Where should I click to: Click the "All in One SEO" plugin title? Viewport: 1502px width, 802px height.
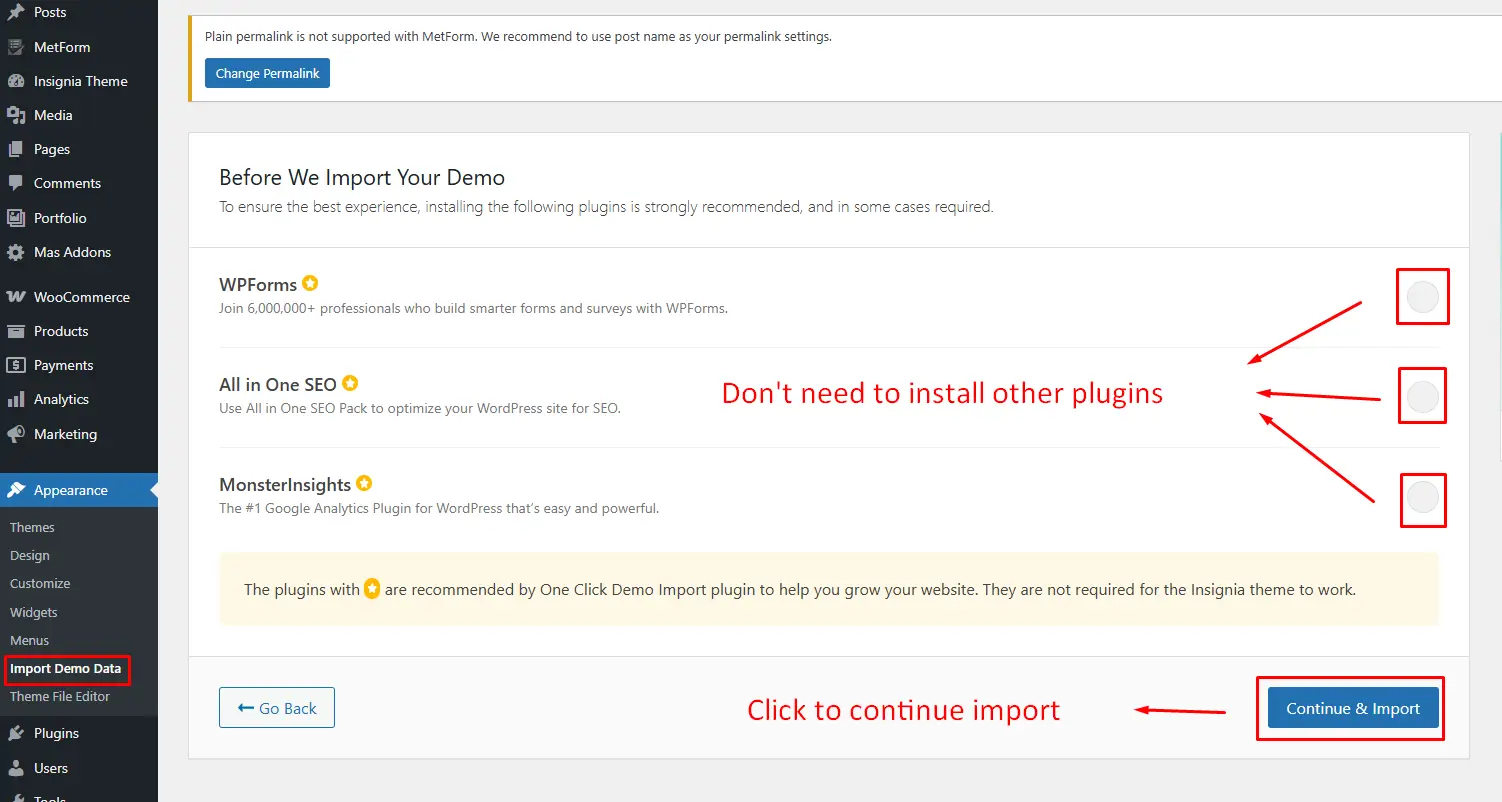[x=278, y=385]
